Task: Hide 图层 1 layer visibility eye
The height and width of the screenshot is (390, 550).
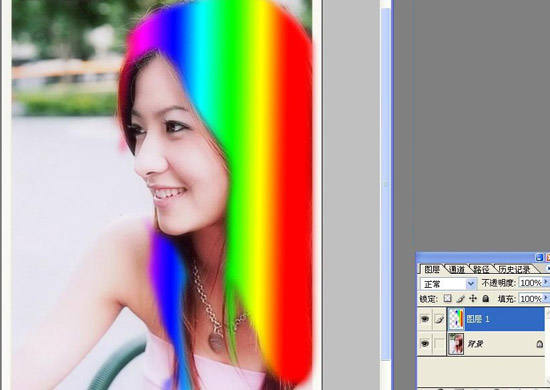Action: pyautogui.click(x=425, y=319)
